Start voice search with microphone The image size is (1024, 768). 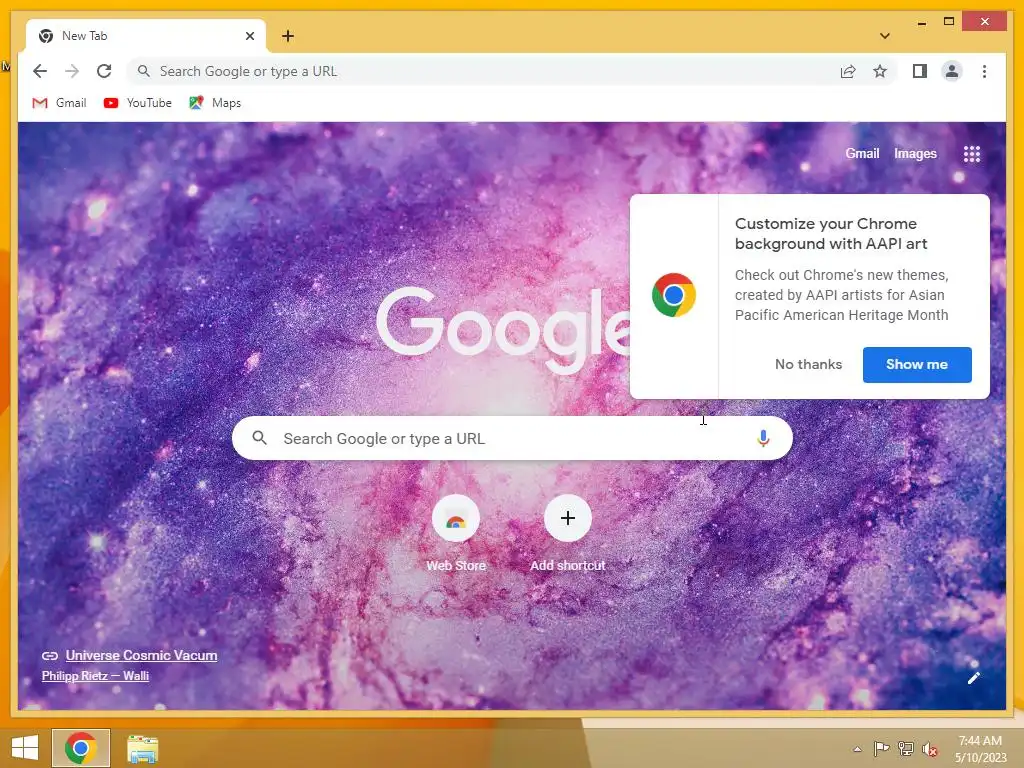tap(763, 438)
